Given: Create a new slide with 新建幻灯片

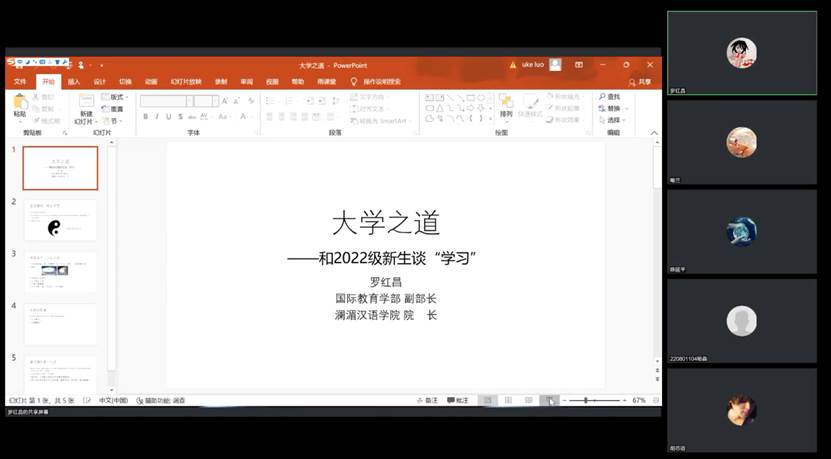Looking at the screenshot, I should click(x=85, y=108).
